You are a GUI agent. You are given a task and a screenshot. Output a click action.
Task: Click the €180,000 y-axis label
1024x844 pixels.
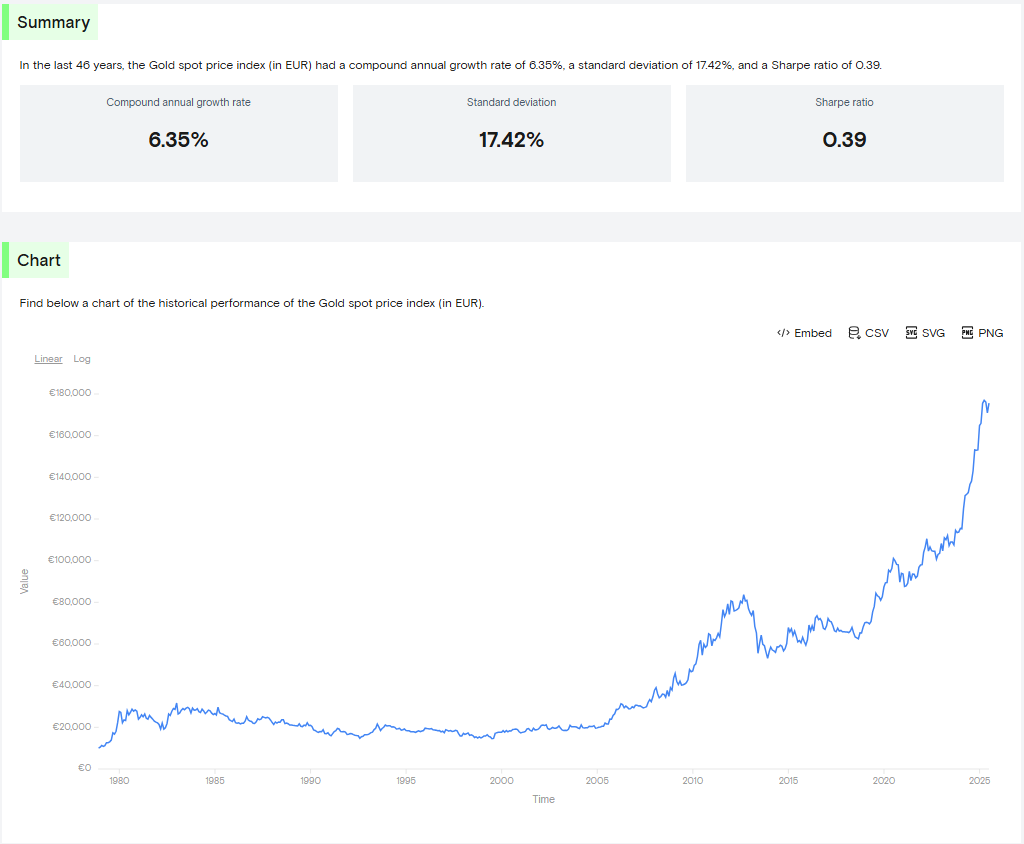(70, 393)
